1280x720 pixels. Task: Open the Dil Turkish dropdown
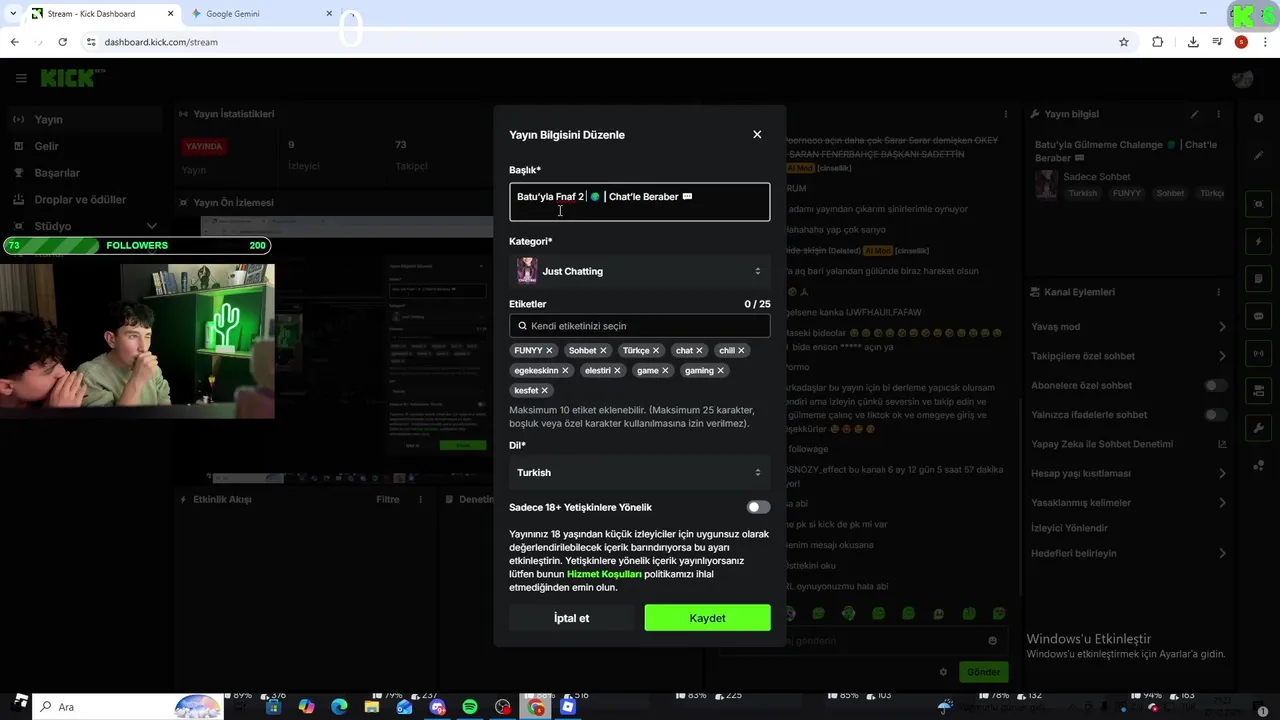(x=639, y=472)
